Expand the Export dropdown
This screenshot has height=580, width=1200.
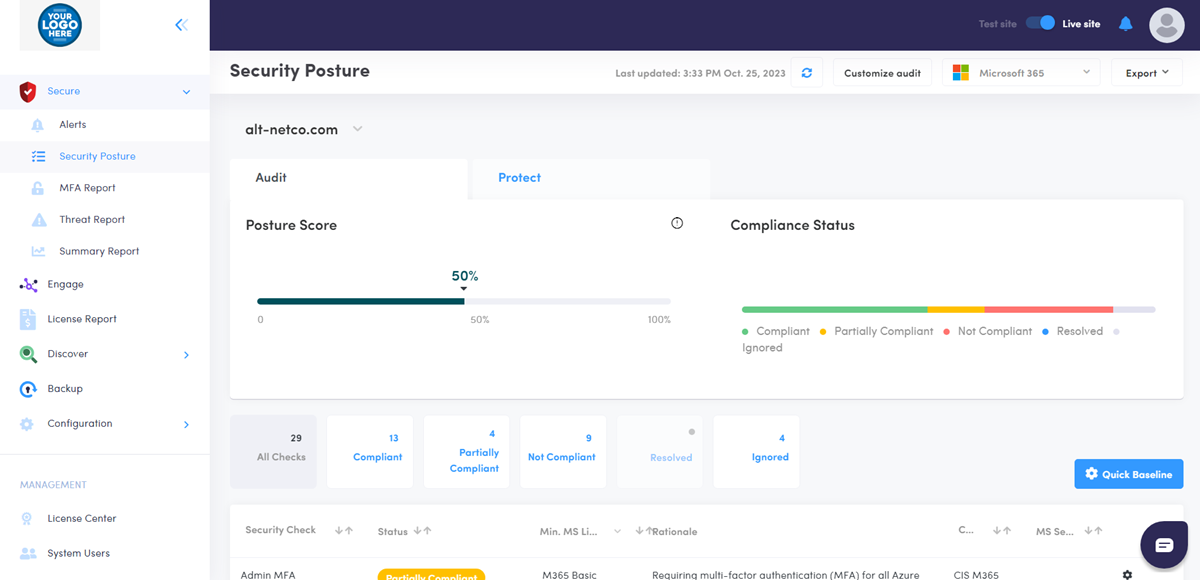1146,73
